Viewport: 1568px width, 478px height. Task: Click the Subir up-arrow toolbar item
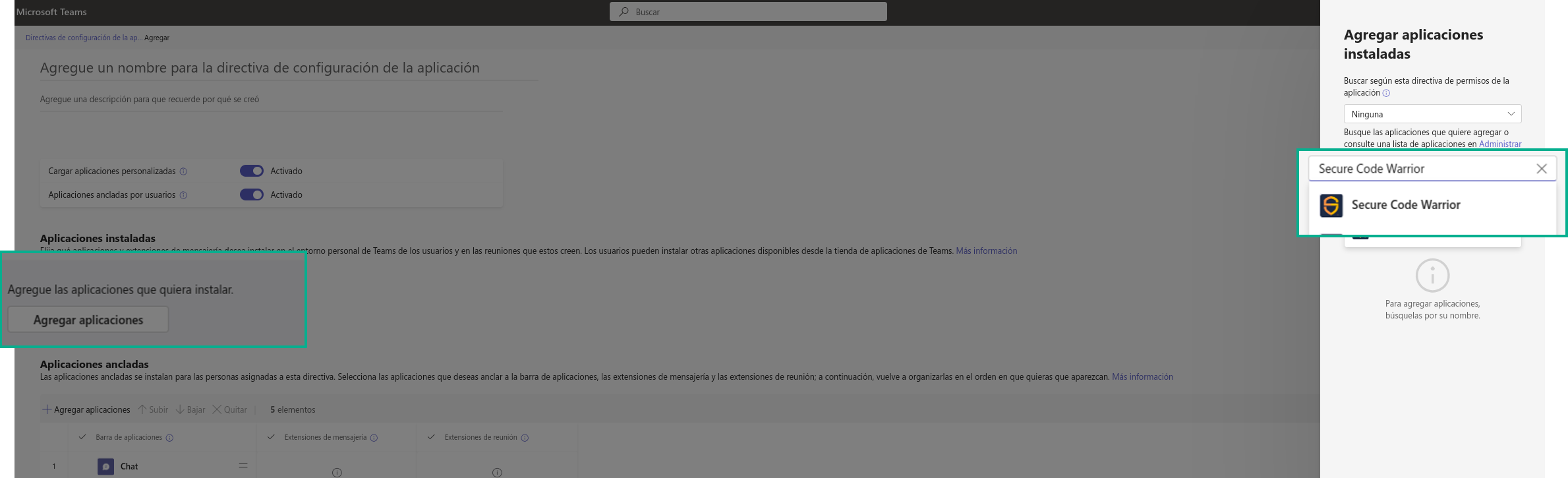pos(153,409)
